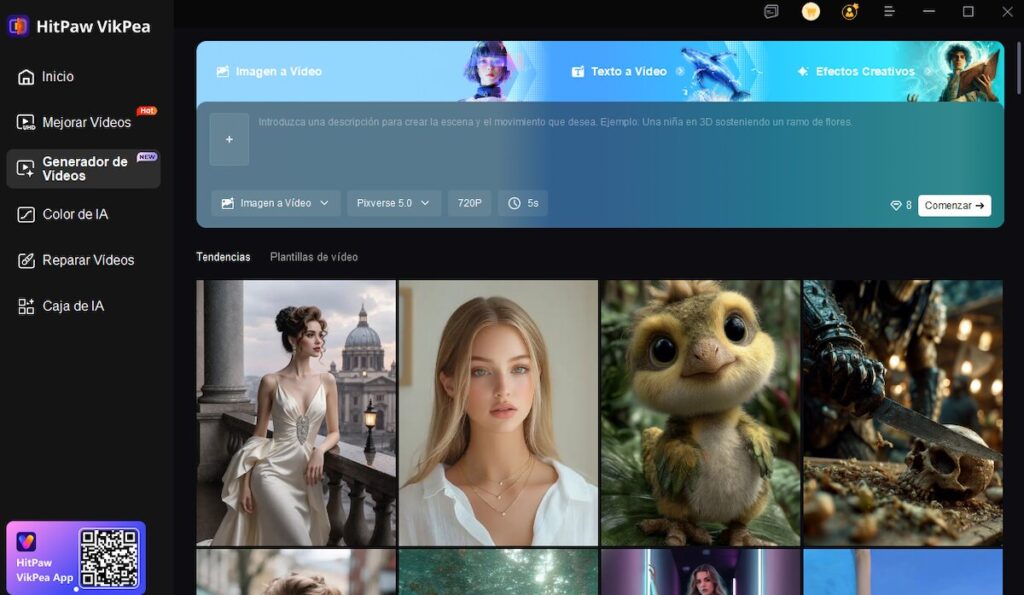
Task: Click the plus box to add an image
Action: pyautogui.click(x=229, y=139)
